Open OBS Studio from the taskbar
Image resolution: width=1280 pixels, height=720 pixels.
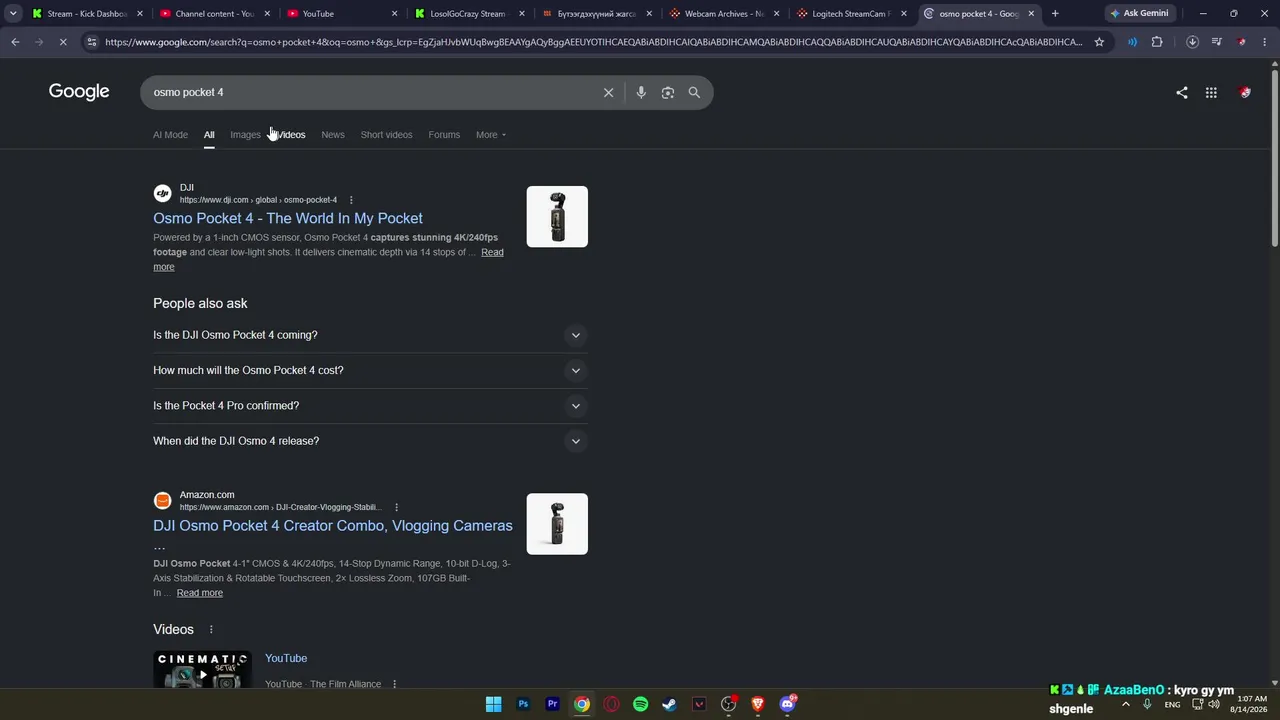point(729,704)
